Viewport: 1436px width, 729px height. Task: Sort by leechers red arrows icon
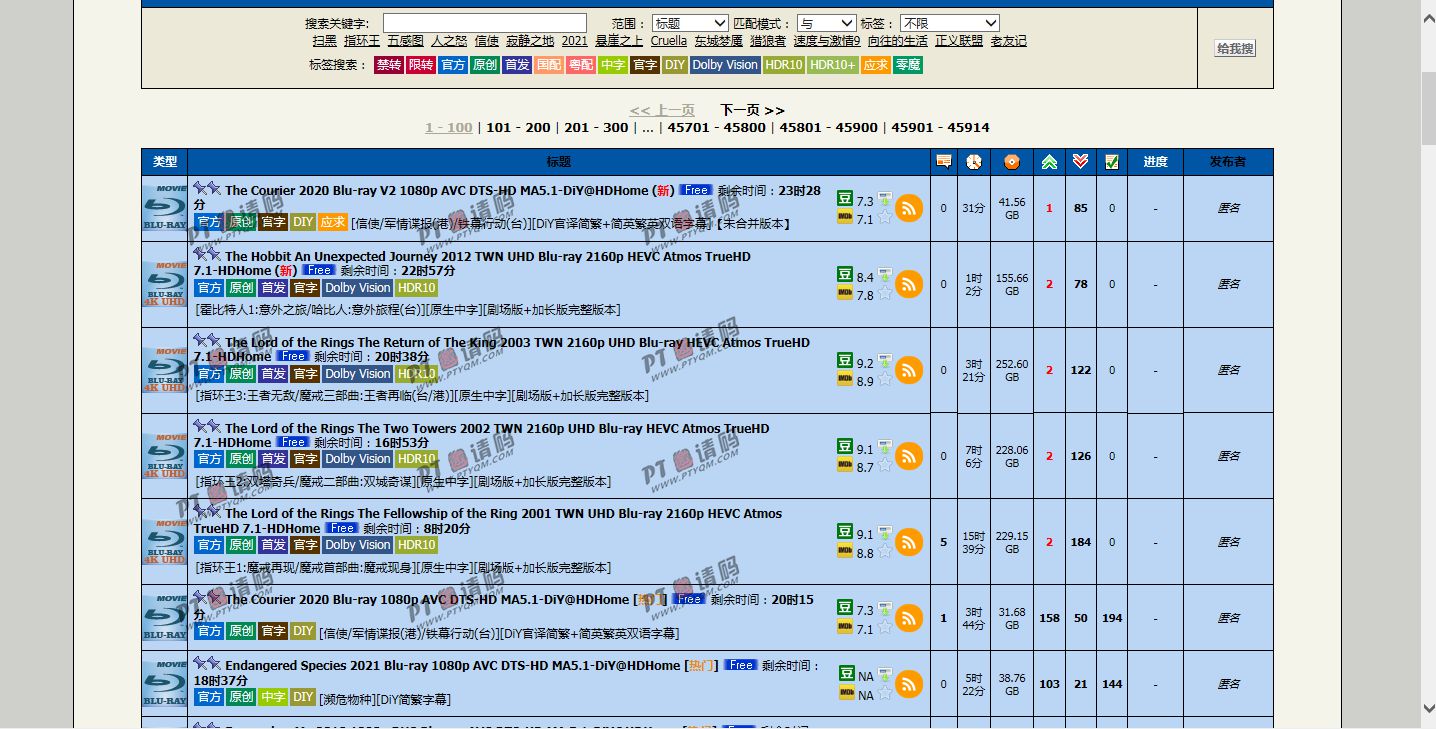tap(1080, 162)
